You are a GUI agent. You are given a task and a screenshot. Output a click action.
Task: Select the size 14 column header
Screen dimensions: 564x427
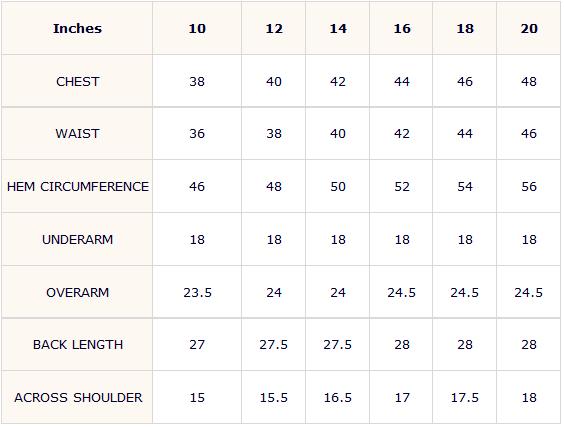(338, 28)
